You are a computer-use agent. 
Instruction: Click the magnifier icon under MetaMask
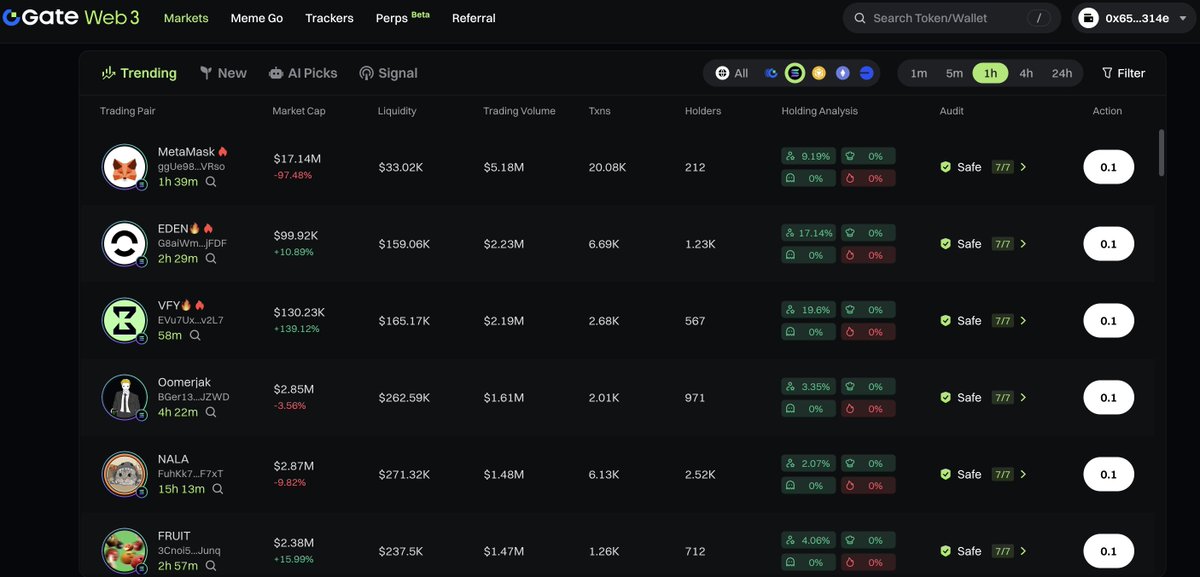211,182
